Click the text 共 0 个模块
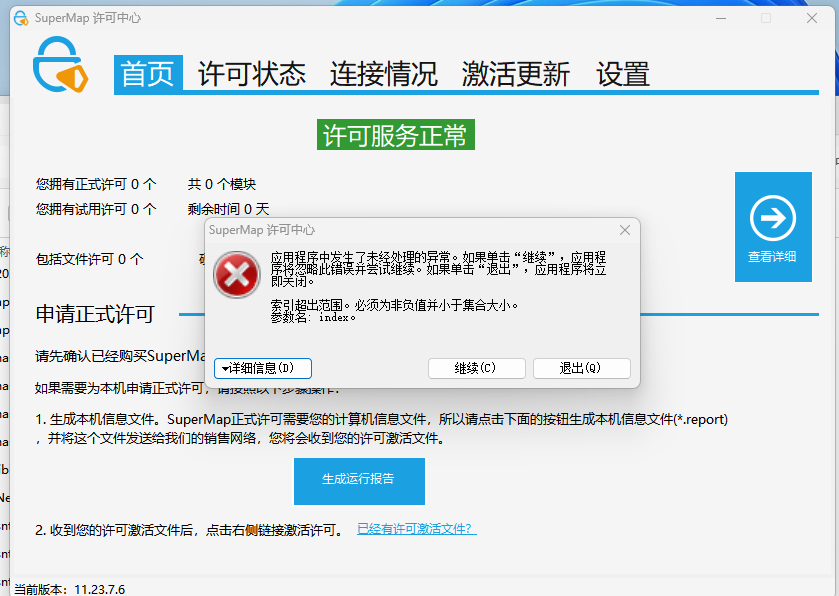 (x=222, y=185)
